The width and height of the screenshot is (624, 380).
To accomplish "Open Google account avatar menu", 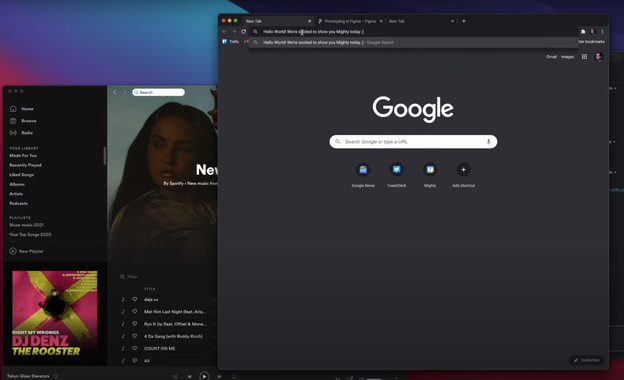I will pyautogui.click(x=599, y=57).
